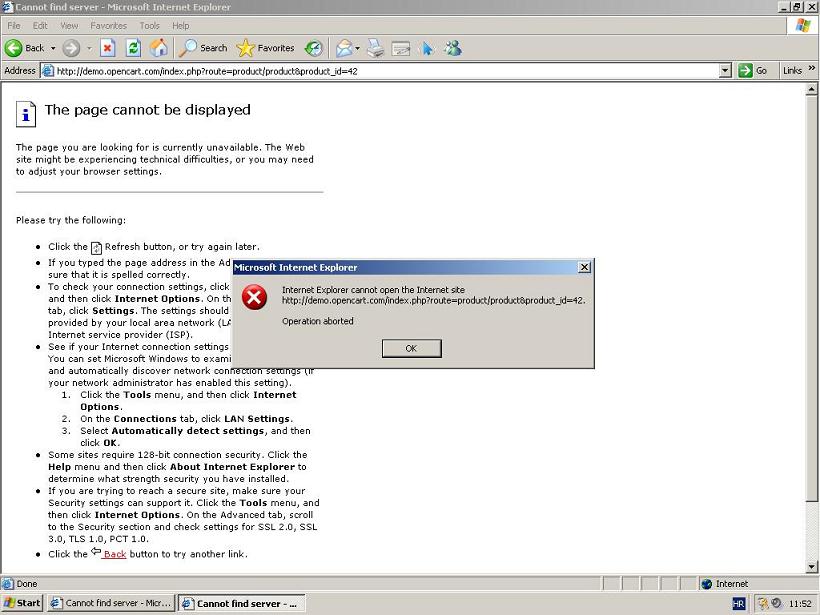Click the 'Please try the following:' text
The width and height of the screenshot is (820, 615).
tap(71, 220)
